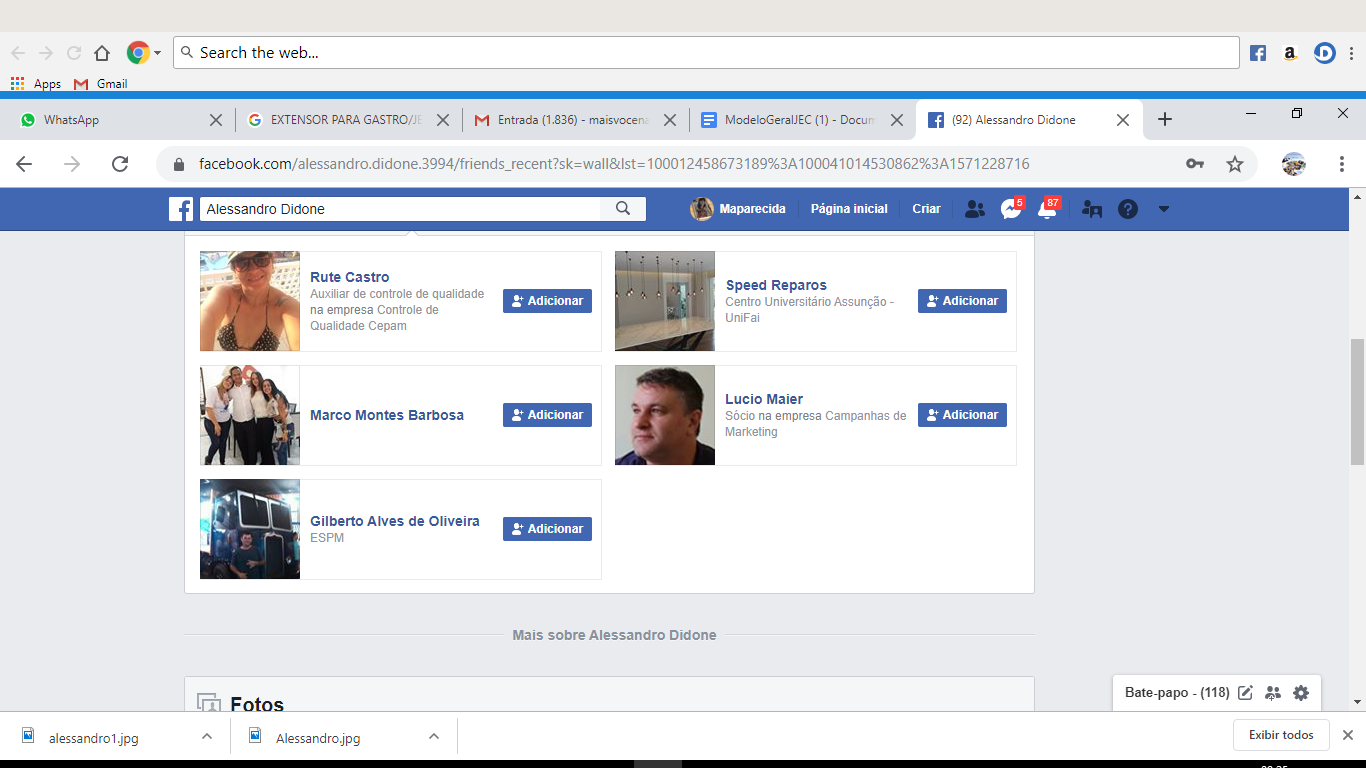Image resolution: width=1366 pixels, height=768 pixels.
Task: Create new group icon in Bate-papo bar
Action: tap(1273, 692)
